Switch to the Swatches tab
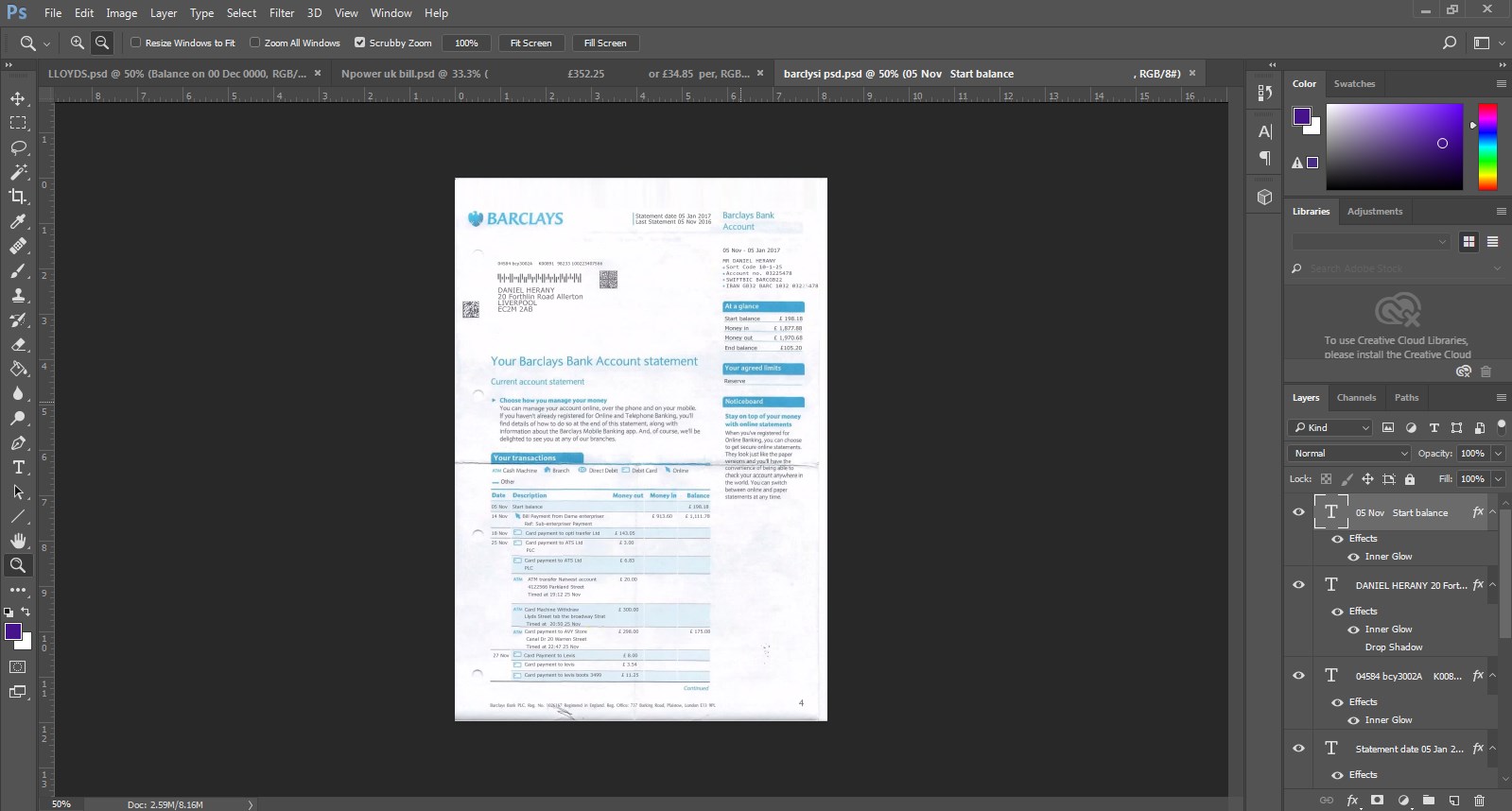Viewport: 1512px width, 811px height. tap(1354, 84)
